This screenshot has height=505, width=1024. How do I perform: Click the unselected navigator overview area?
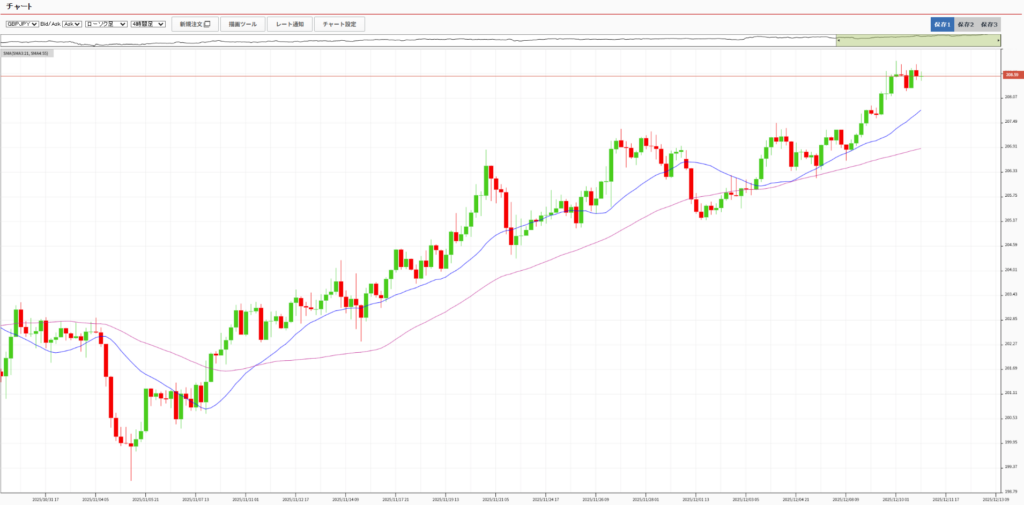[400, 40]
